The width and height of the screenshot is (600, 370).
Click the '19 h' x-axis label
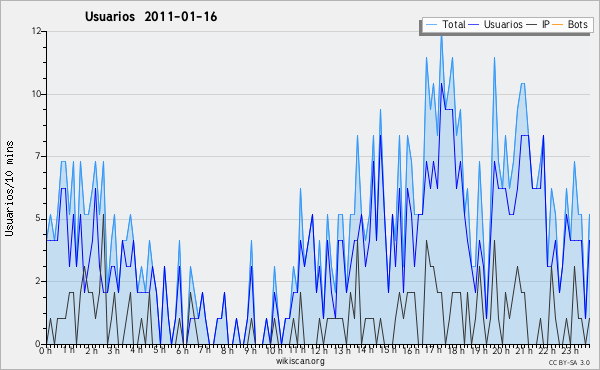point(479,350)
